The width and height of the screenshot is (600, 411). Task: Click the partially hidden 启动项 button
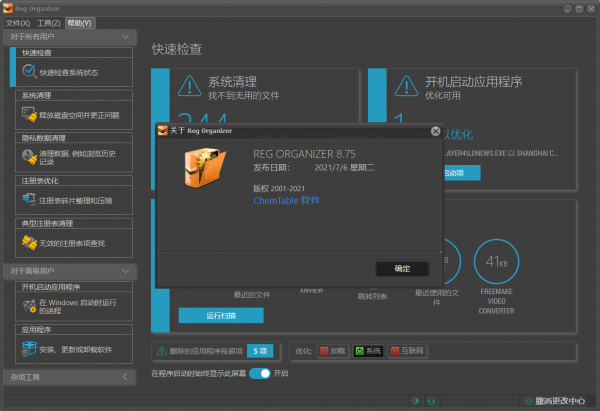pyautogui.click(x=462, y=173)
